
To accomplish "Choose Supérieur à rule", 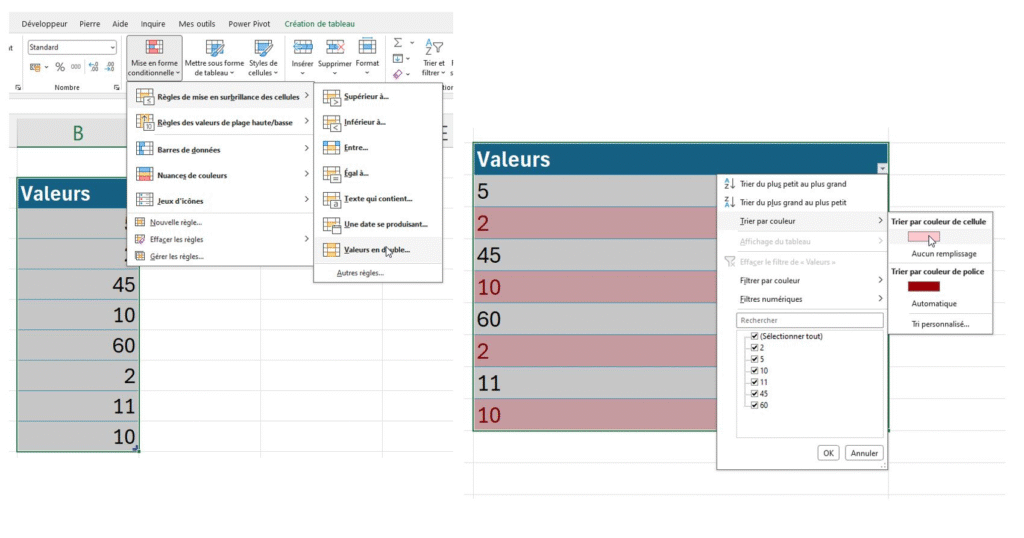I will 377,97.
